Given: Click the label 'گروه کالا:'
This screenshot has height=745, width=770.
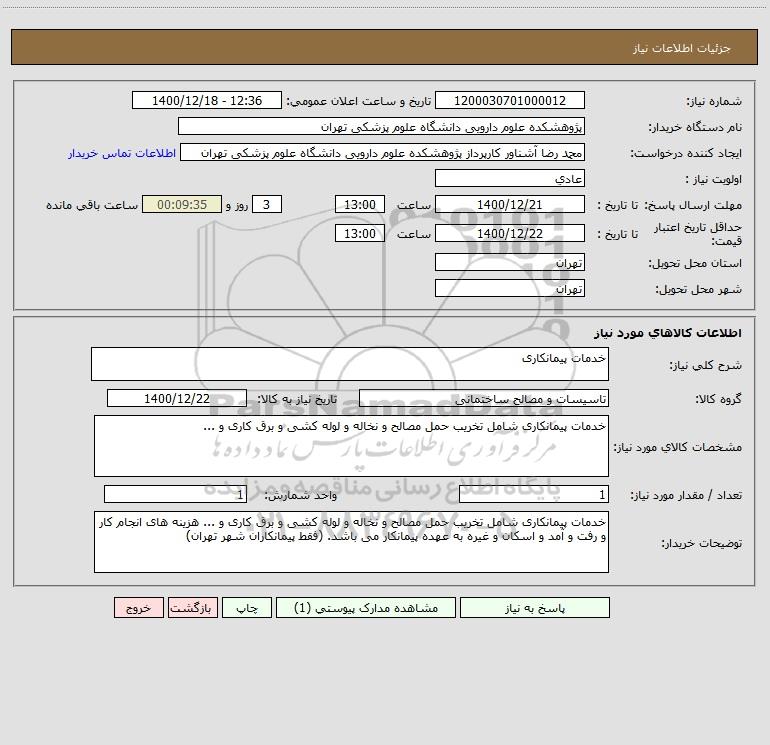Looking at the screenshot, I should [x=718, y=399].
